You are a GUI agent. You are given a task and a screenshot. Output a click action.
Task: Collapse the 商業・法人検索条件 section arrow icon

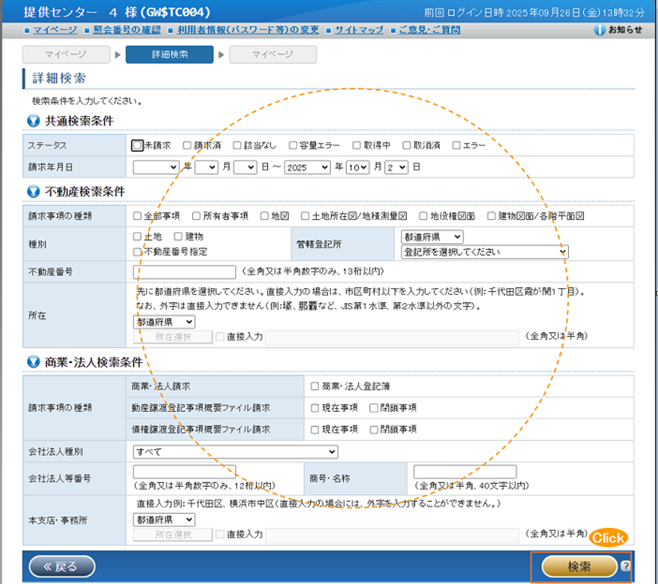click(32, 362)
